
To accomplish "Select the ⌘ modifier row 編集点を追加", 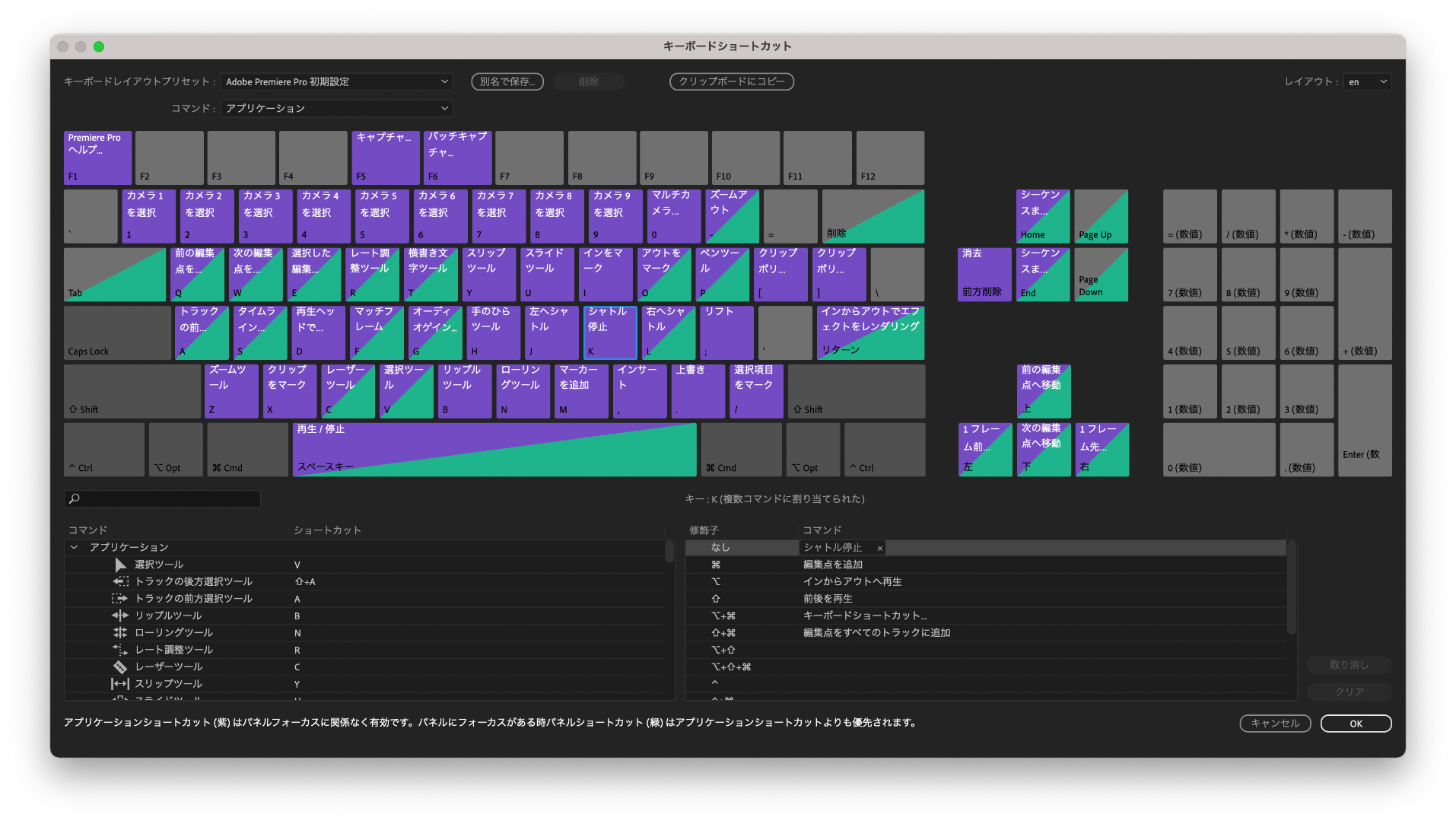I will 986,565.
